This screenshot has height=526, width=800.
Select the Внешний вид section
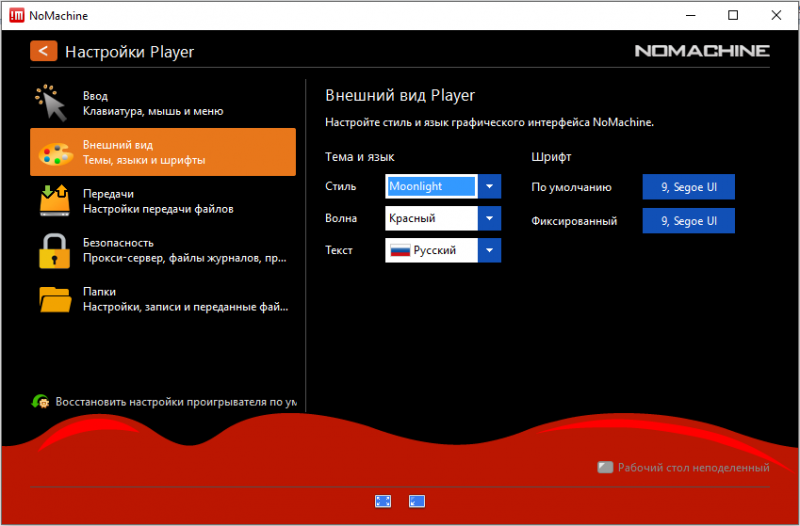[x=163, y=152]
